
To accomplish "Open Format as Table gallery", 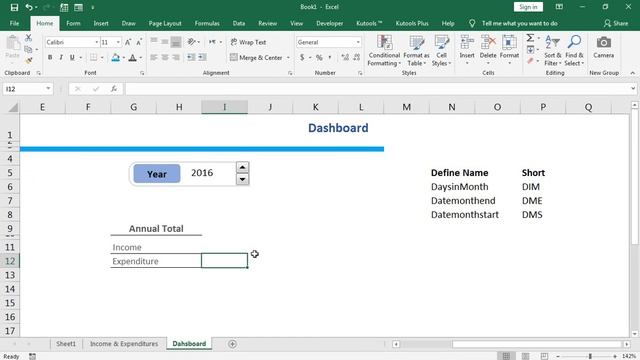I will pos(416,51).
